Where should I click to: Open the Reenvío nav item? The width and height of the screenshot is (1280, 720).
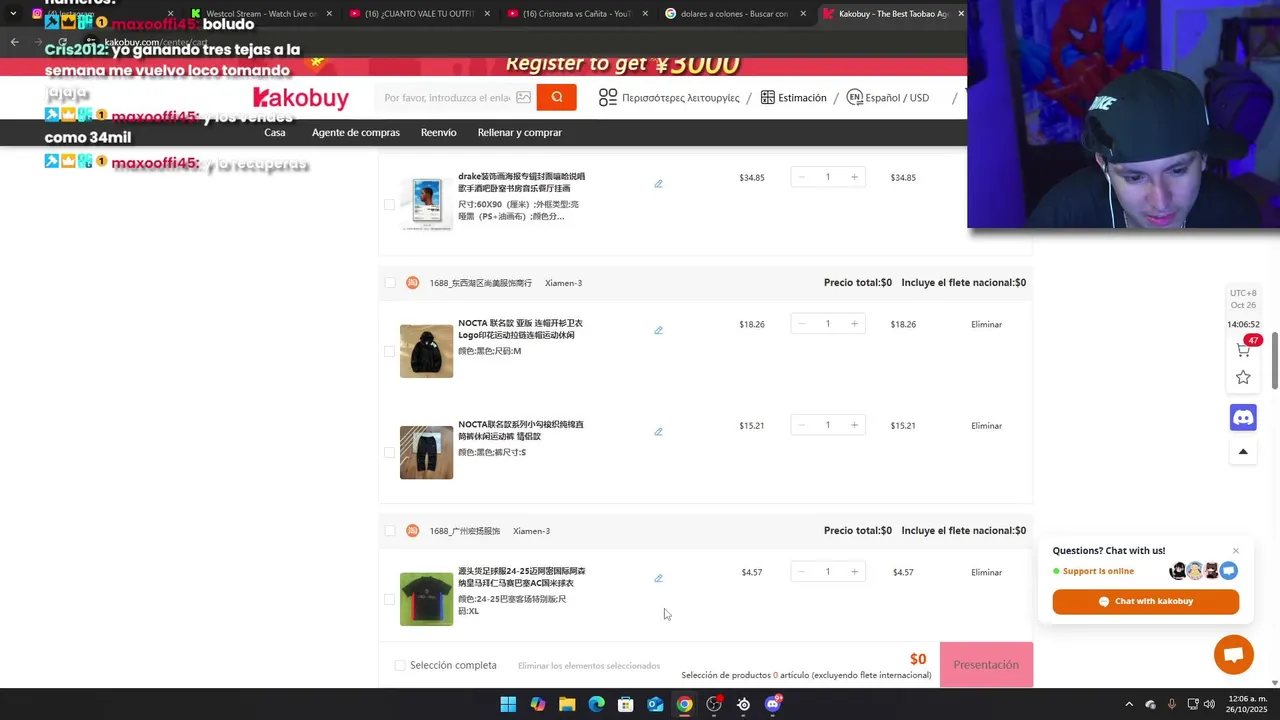438,132
